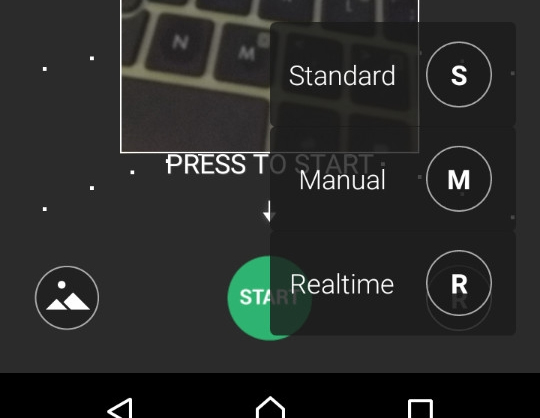The width and height of the screenshot is (540, 418).
Task: Open the gallery mountains icon
Action: click(x=67, y=298)
